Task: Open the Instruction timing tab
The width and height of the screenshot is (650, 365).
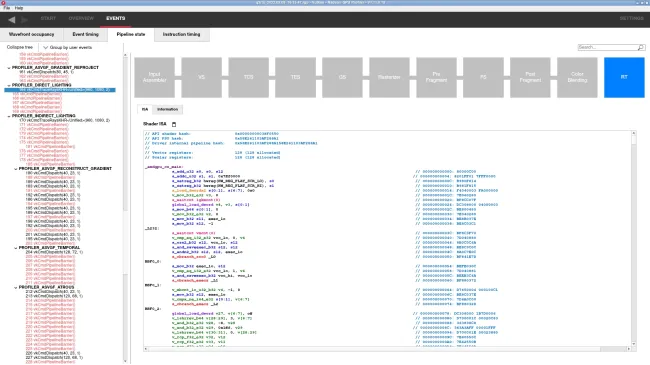Action: click(x=181, y=34)
